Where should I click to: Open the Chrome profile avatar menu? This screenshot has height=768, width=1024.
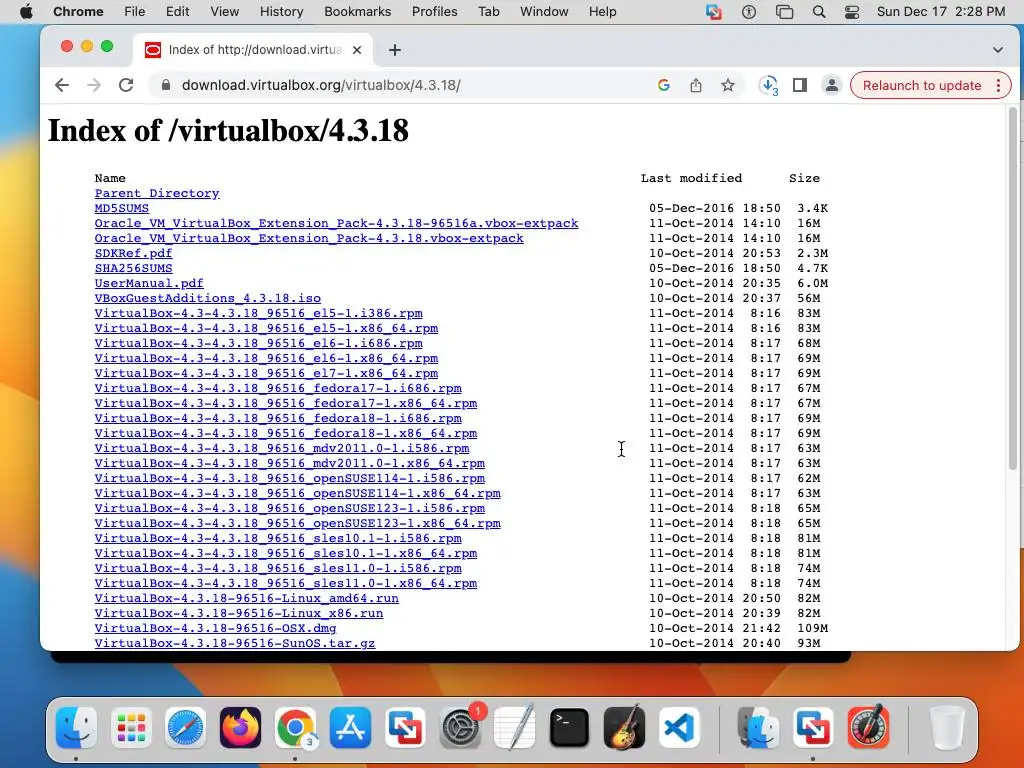tap(831, 86)
